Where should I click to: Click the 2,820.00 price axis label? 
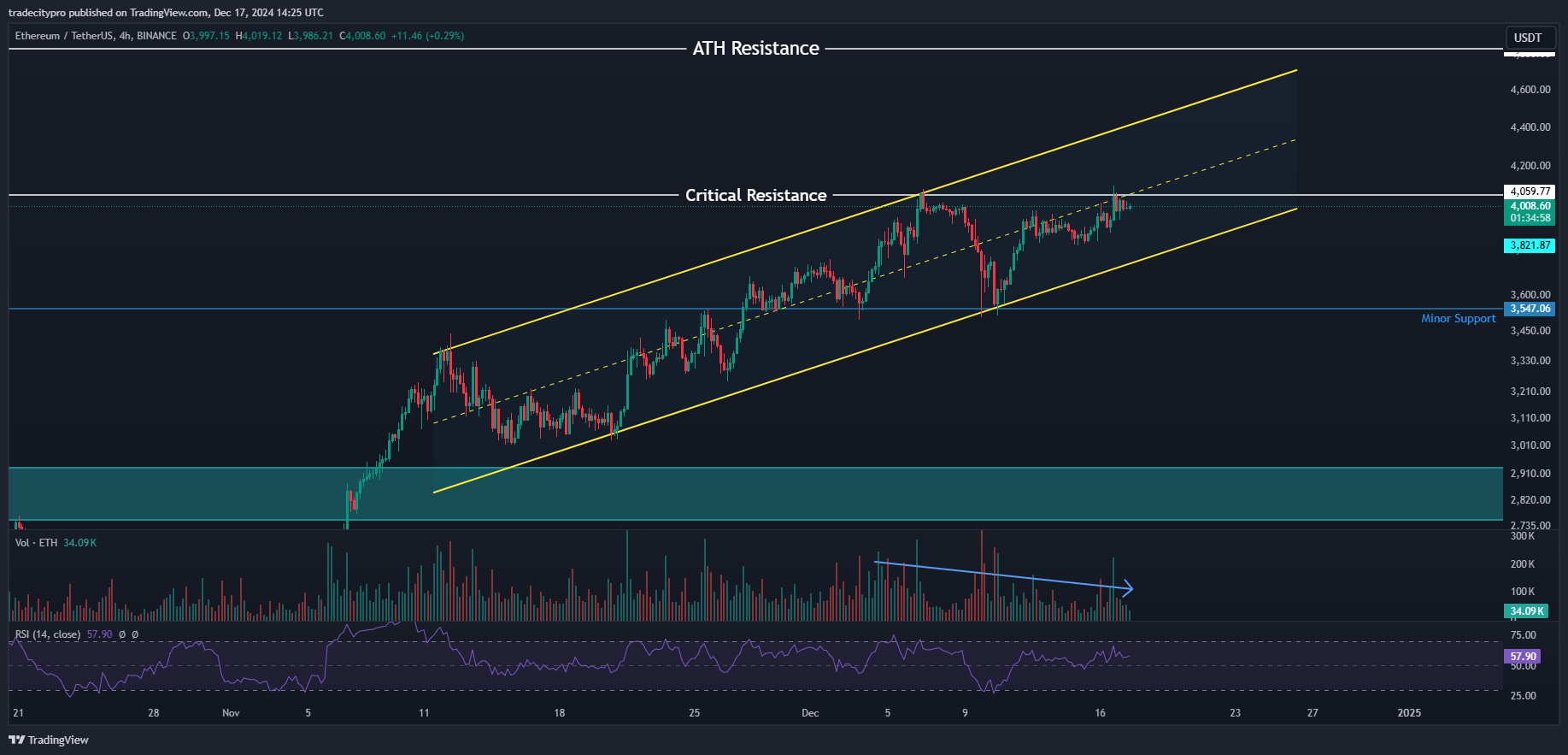click(1530, 500)
